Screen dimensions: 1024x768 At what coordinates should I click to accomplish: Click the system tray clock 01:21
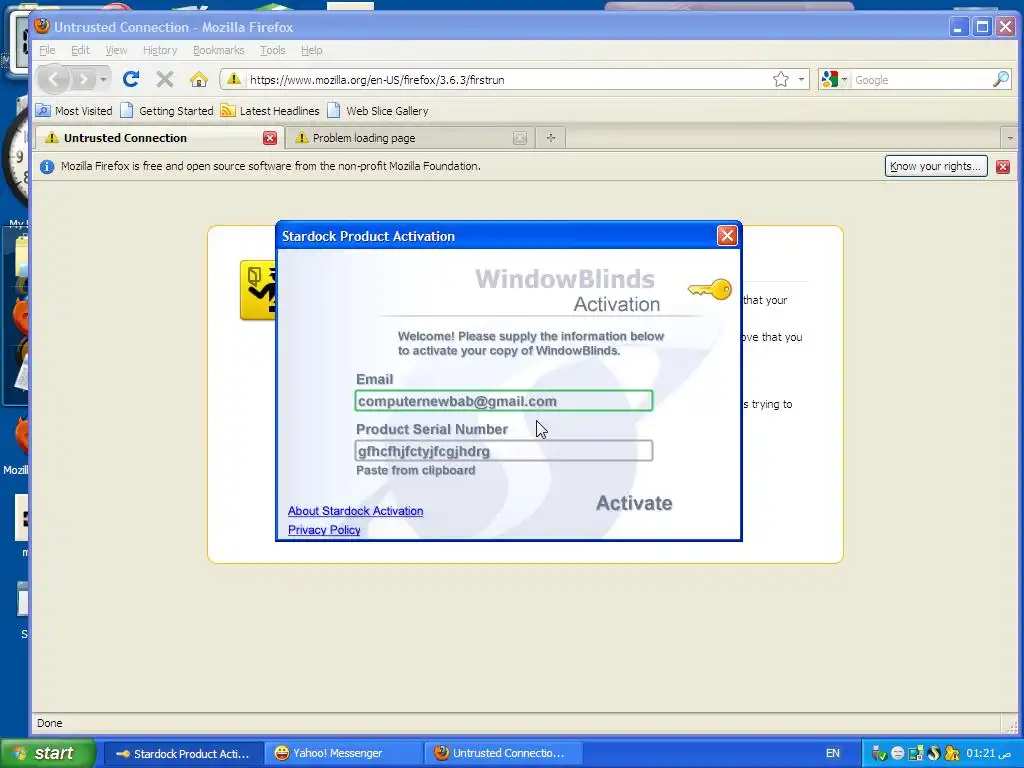coord(989,754)
